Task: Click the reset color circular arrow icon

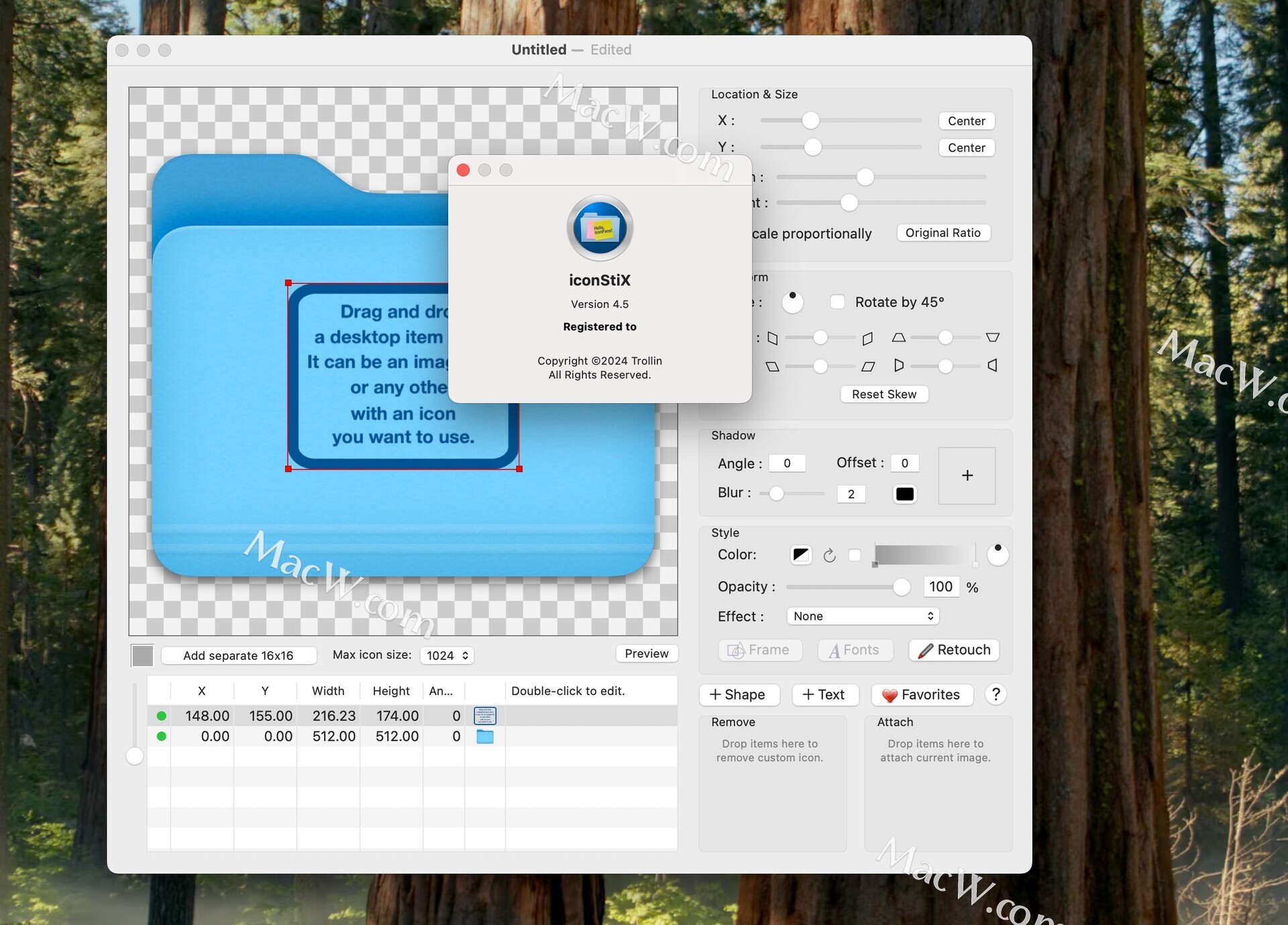Action: [x=830, y=555]
